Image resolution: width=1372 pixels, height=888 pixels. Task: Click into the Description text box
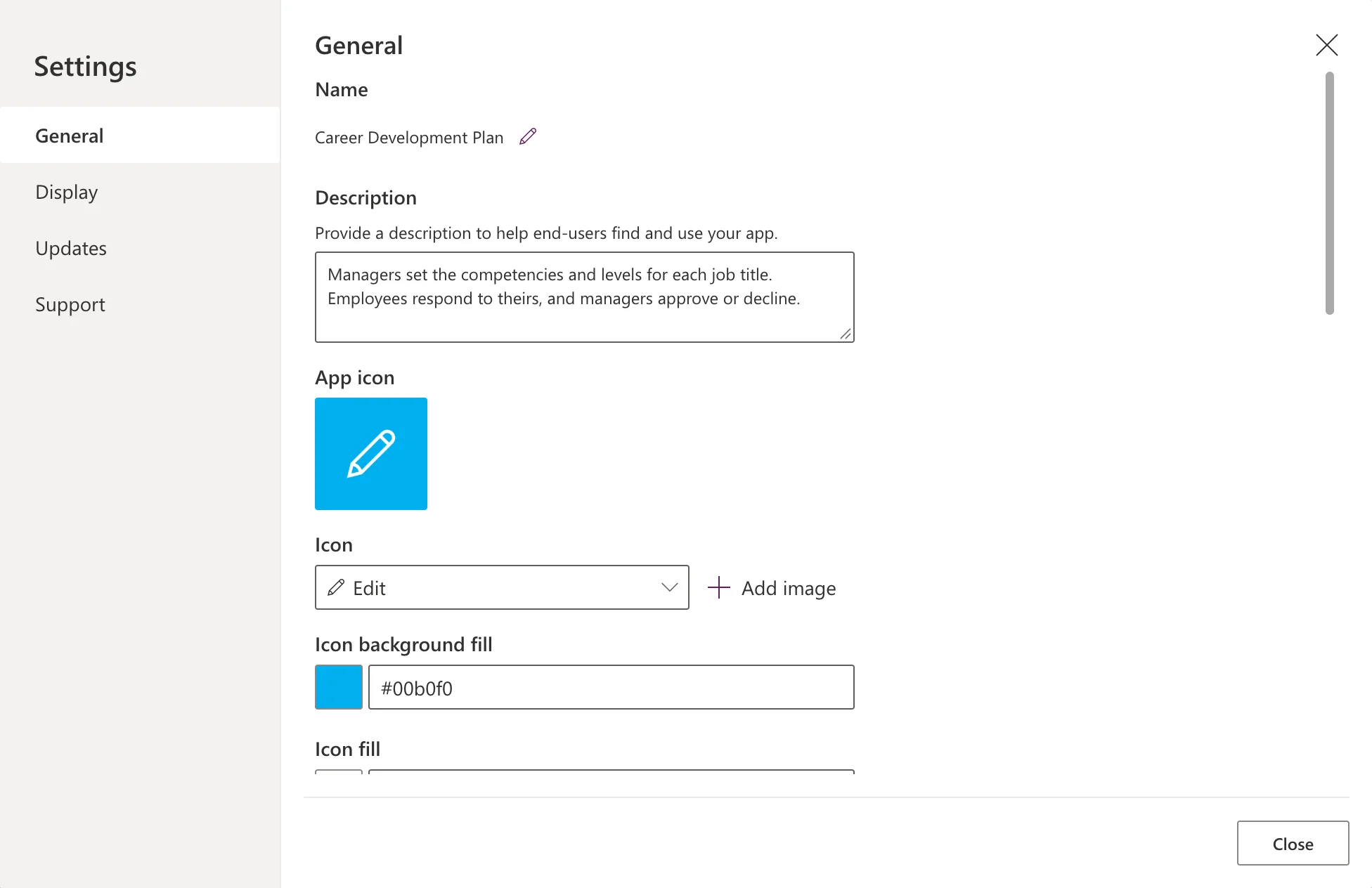585,297
